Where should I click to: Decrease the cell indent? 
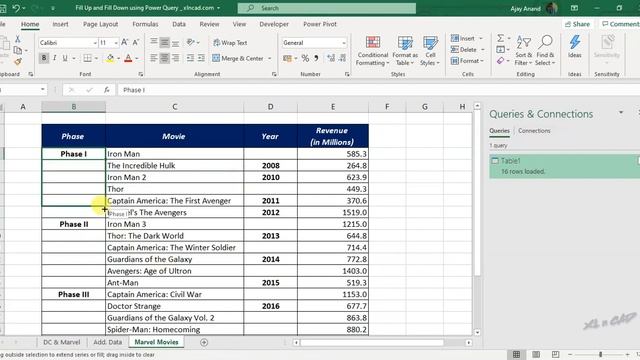[190, 58]
